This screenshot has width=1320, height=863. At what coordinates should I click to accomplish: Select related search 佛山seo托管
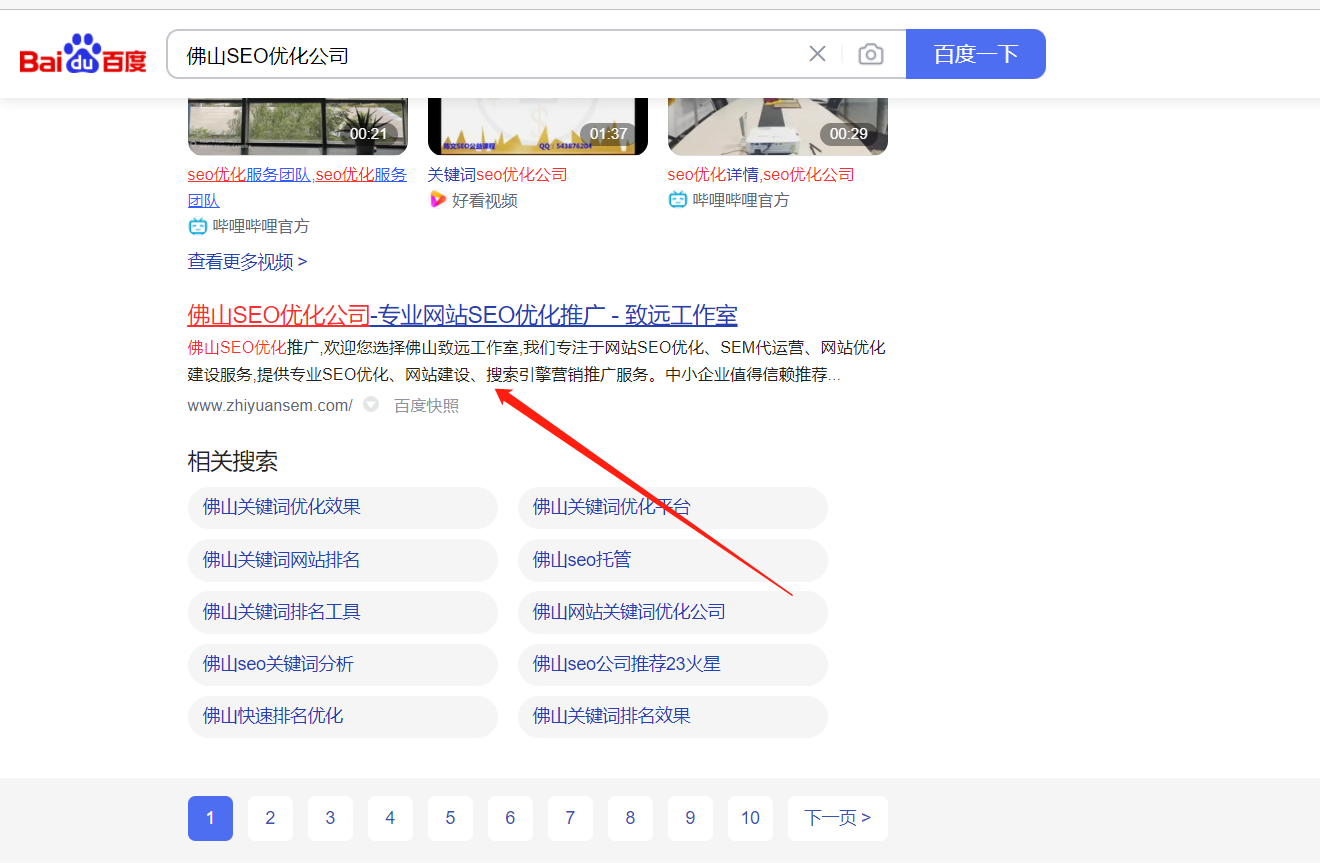(x=673, y=560)
